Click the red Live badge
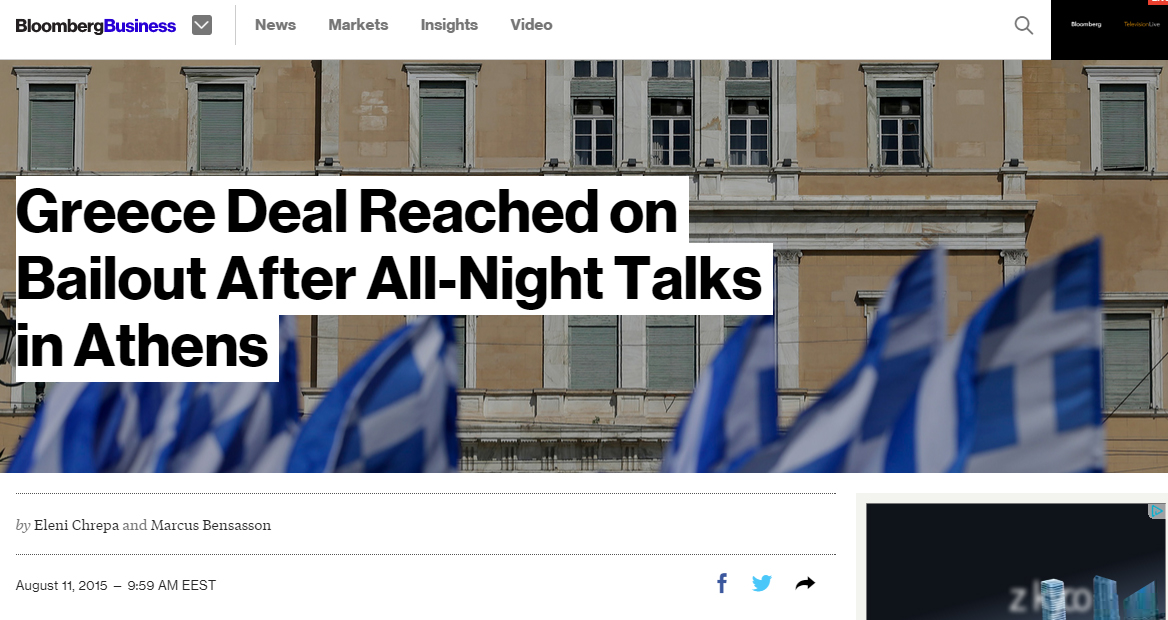The width and height of the screenshot is (1168, 620). (x=1158, y=2)
